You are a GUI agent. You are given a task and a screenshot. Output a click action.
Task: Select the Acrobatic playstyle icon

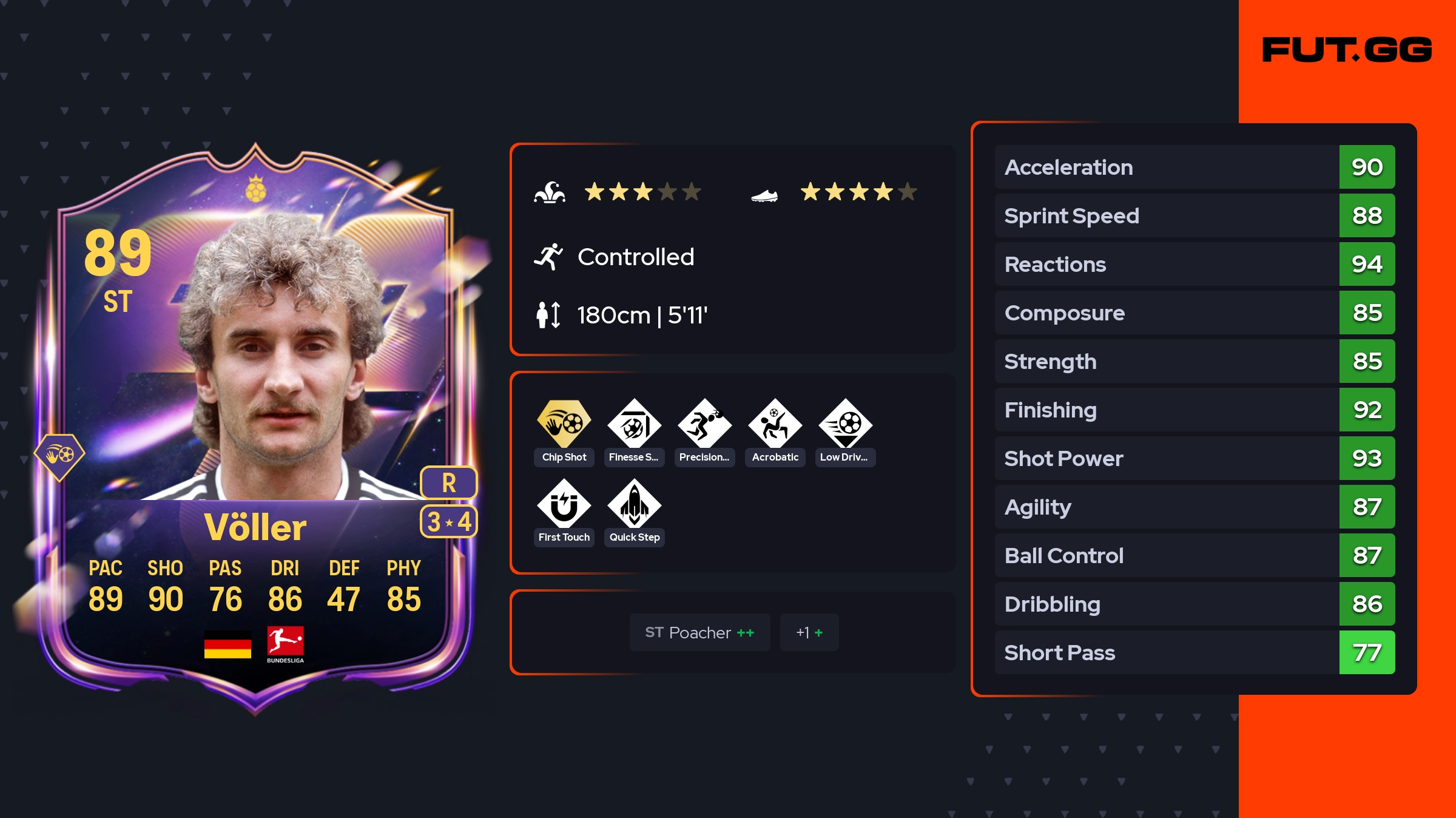(x=775, y=424)
